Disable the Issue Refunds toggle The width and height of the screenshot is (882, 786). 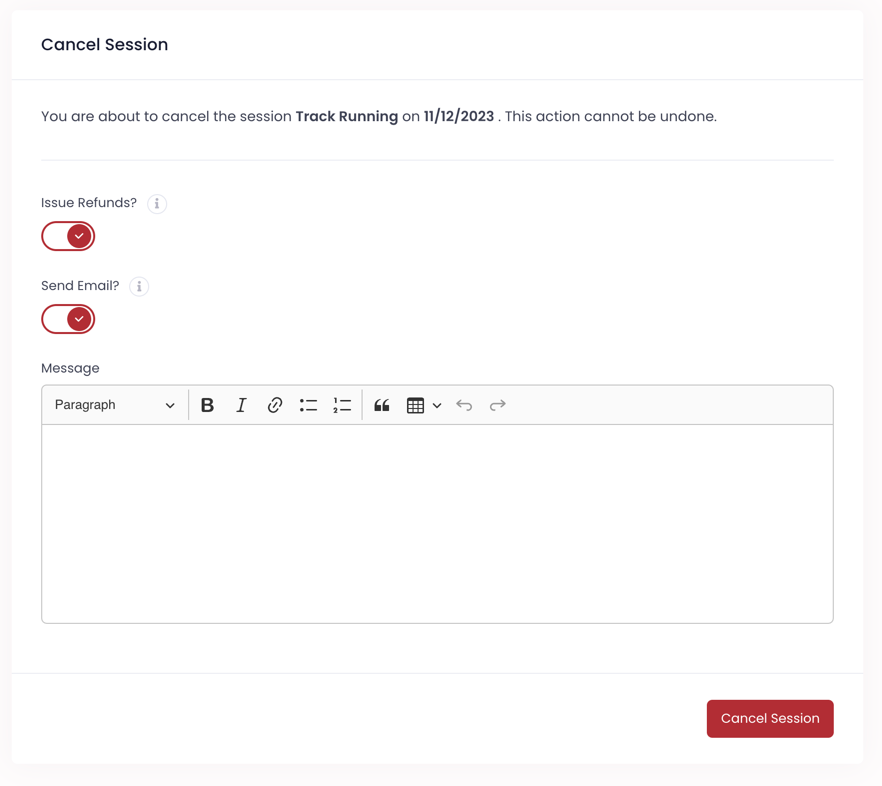(68, 236)
